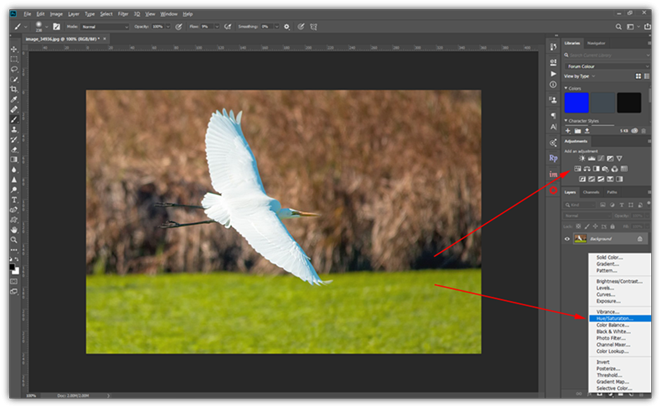Select the Zoom tool

tap(14, 240)
